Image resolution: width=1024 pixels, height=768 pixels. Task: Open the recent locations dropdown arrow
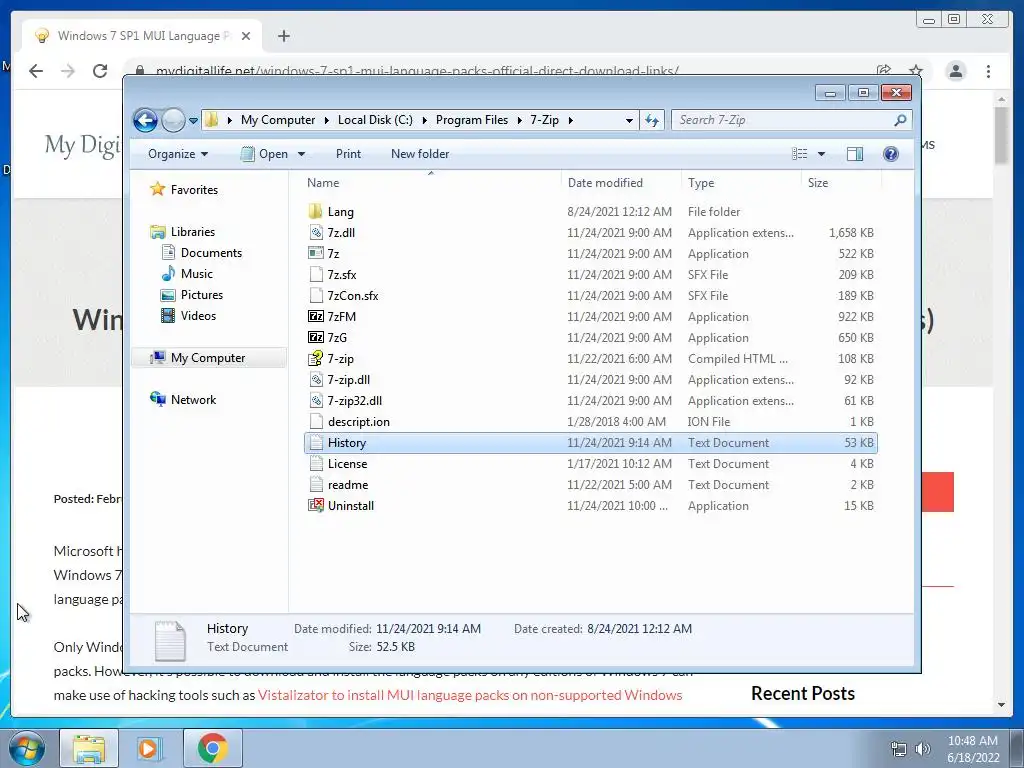pyautogui.click(x=193, y=121)
